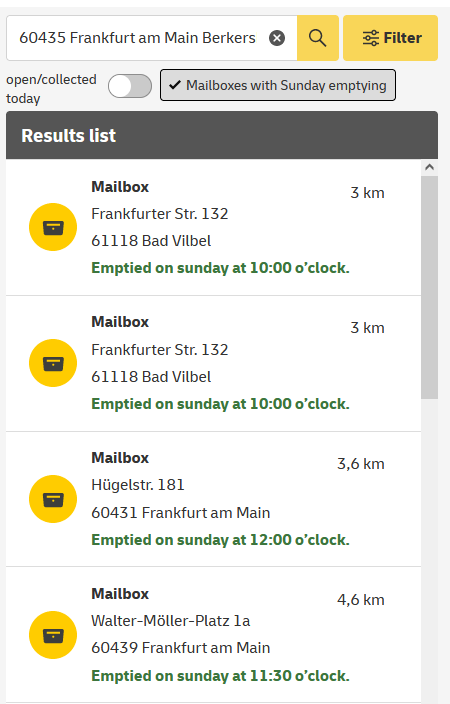Open the Hügelstr. 181 mailbox entry
This screenshot has height=704, width=450.
click(x=213, y=499)
